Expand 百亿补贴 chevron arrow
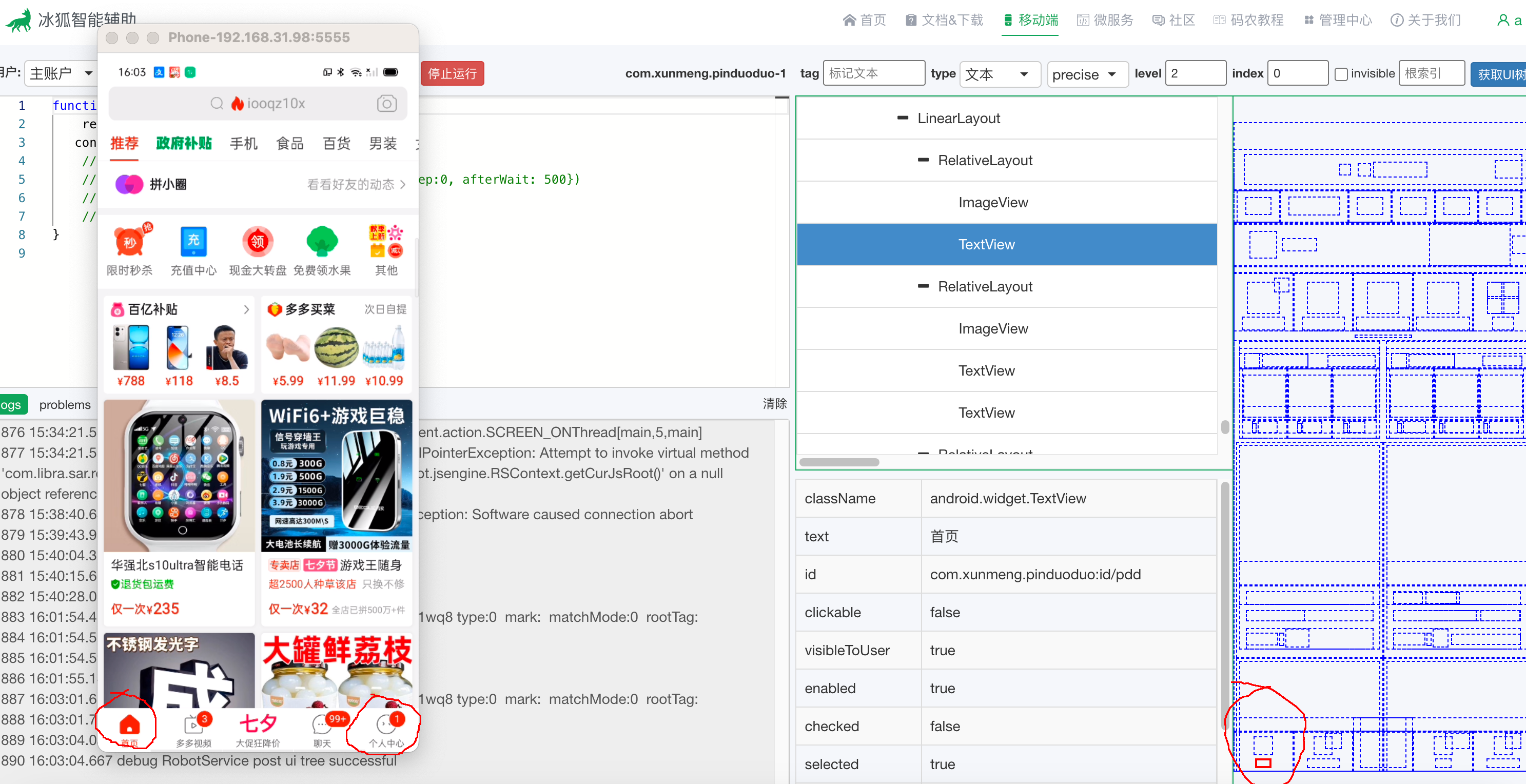1526x784 pixels. [246, 309]
